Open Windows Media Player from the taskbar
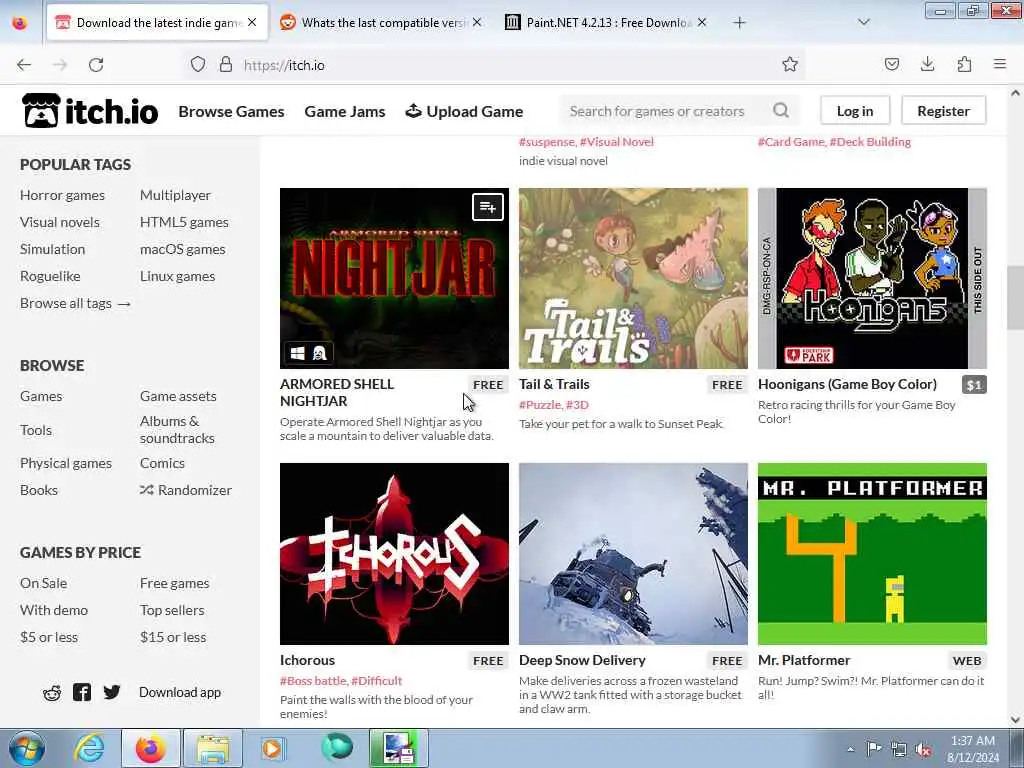Image resolution: width=1024 pixels, height=768 pixels. coord(272,748)
